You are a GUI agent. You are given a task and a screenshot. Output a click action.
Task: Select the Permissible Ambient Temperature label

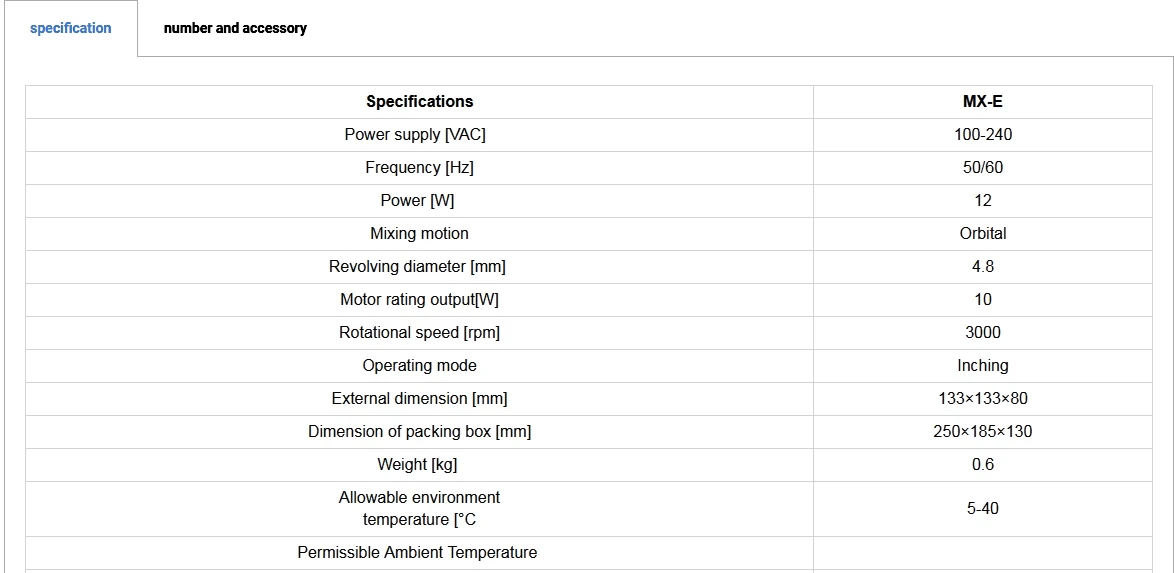(417, 553)
